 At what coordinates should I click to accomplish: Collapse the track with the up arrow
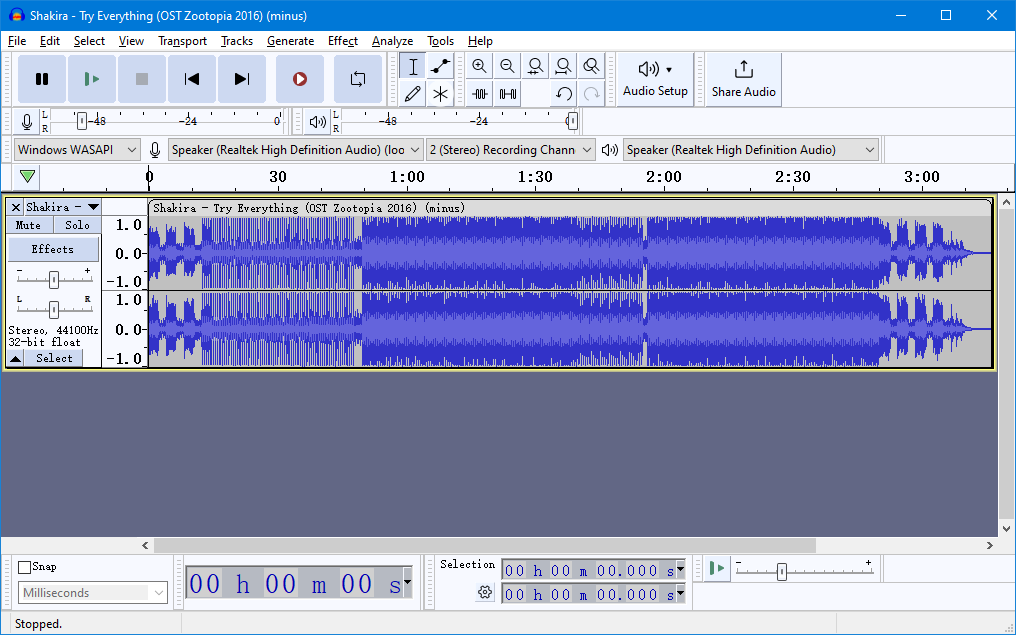pyautogui.click(x=16, y=358)
